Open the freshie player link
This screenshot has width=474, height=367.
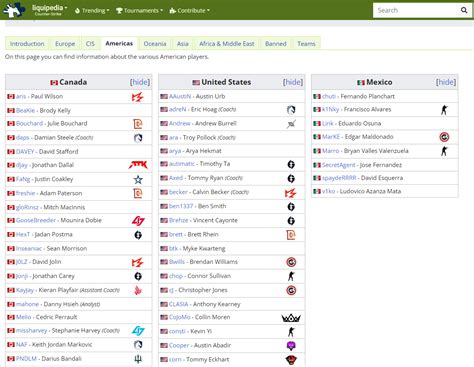click(25, 193)
